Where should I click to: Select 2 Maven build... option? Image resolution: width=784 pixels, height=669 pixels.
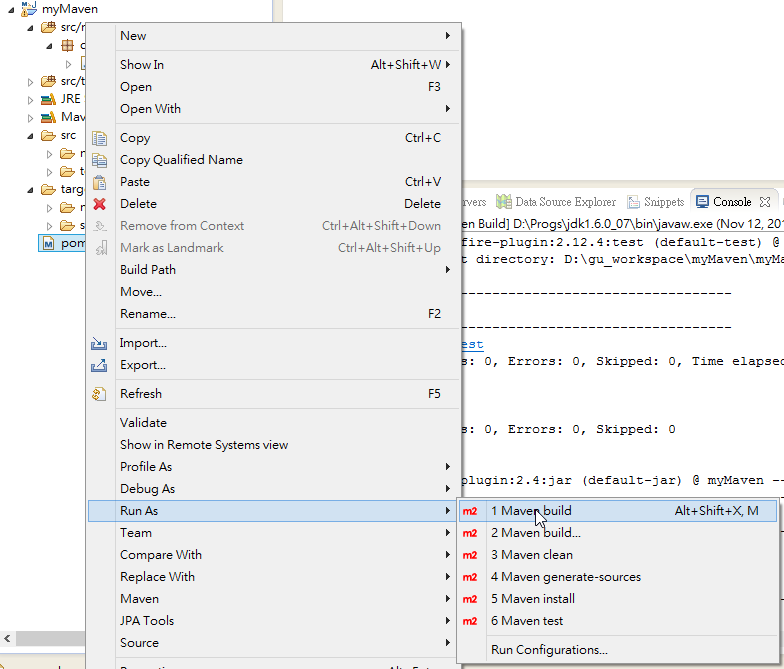tap(618, 533)
